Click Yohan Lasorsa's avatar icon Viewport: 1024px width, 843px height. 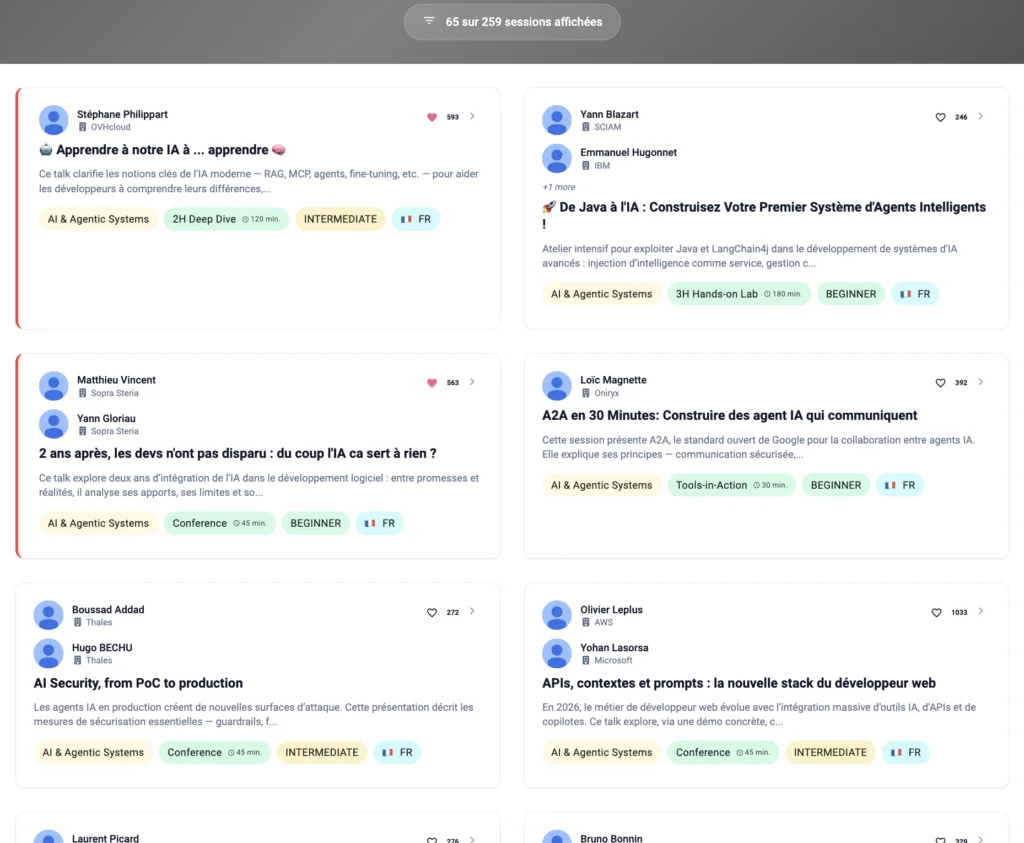point(556,654)
